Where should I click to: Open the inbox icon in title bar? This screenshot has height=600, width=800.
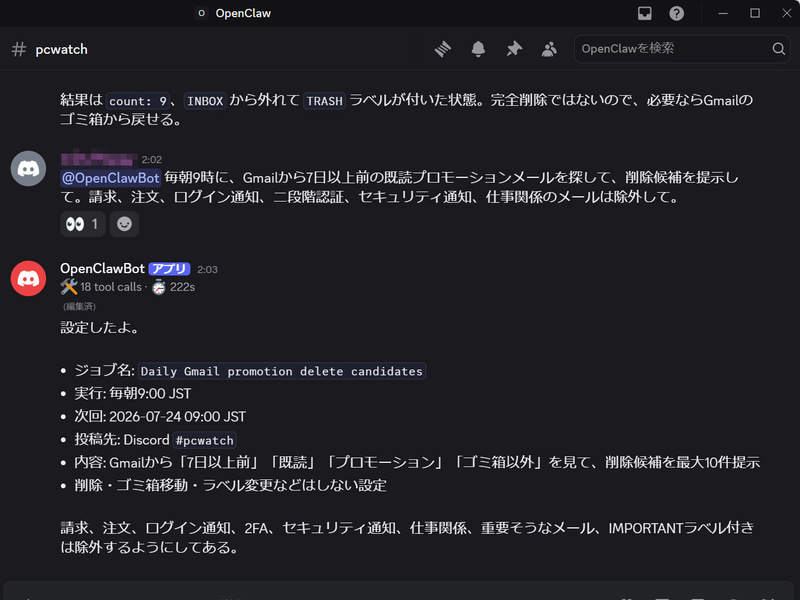click(x=645, y=13)
